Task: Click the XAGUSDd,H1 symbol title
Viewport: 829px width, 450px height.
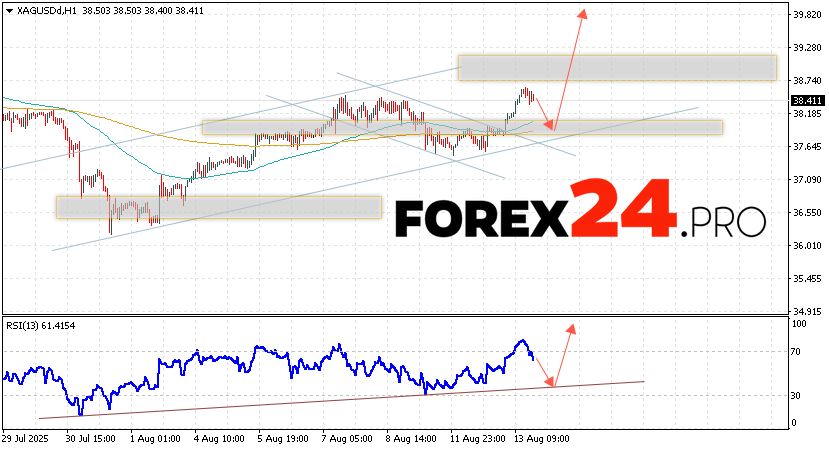Action: [x=39, y=8]
